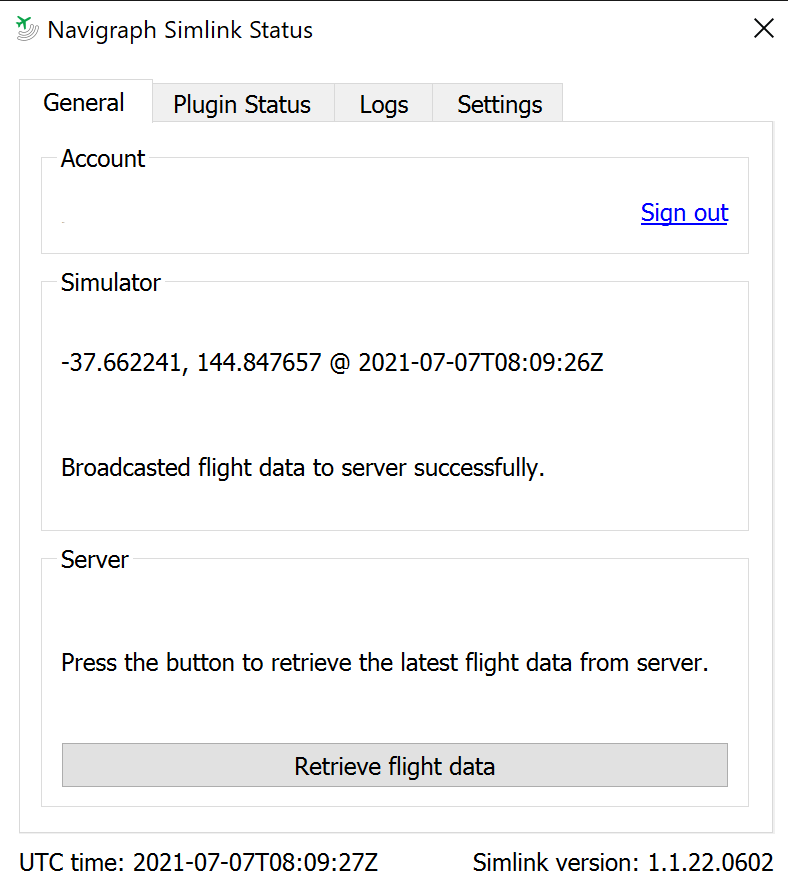The image size is (788, 890).
Task: Click the Simulator group heading
Action: coord(111,283)
